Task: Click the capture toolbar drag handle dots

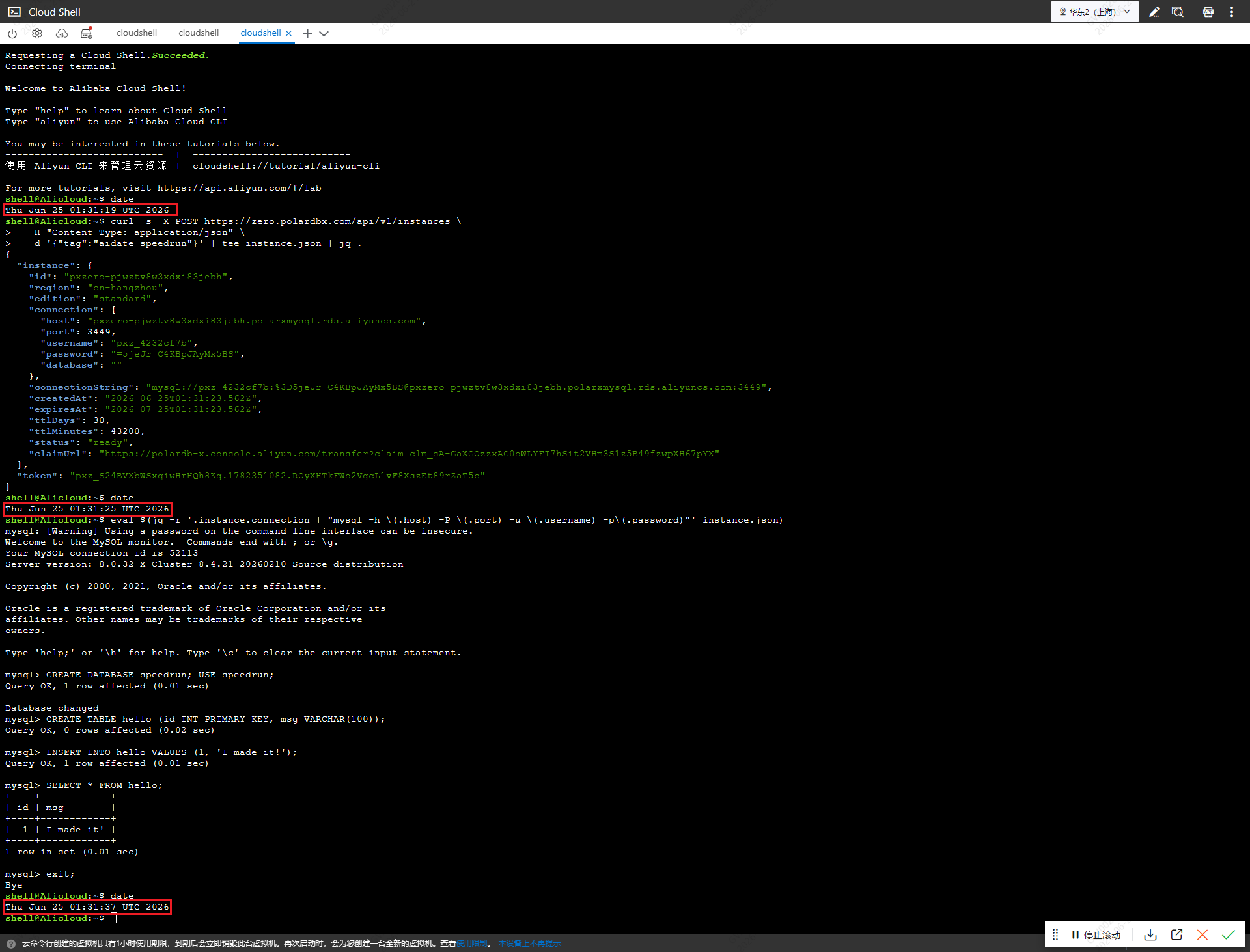Action: (1055, 934)
